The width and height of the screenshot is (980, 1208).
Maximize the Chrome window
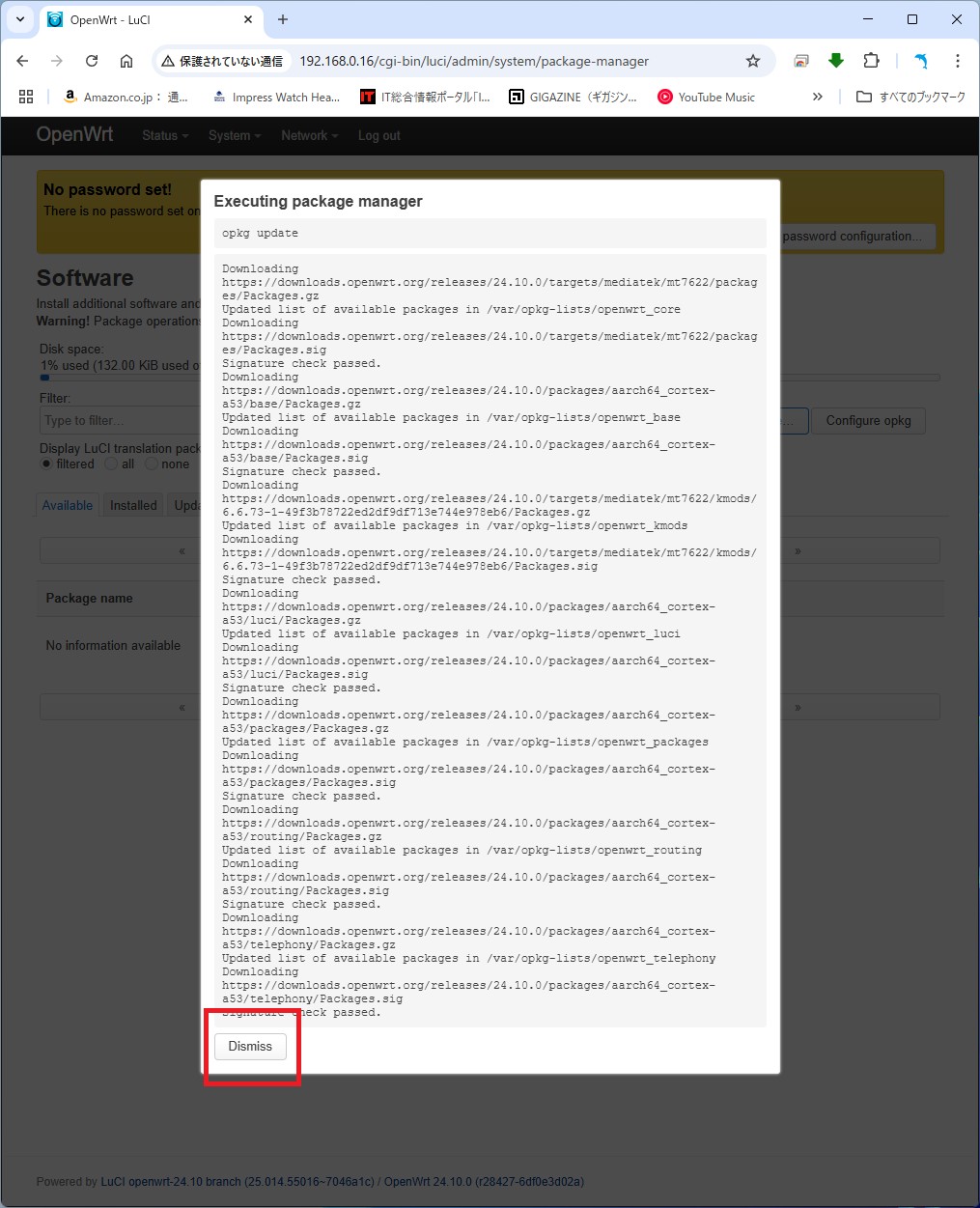[x=912, y=19]
